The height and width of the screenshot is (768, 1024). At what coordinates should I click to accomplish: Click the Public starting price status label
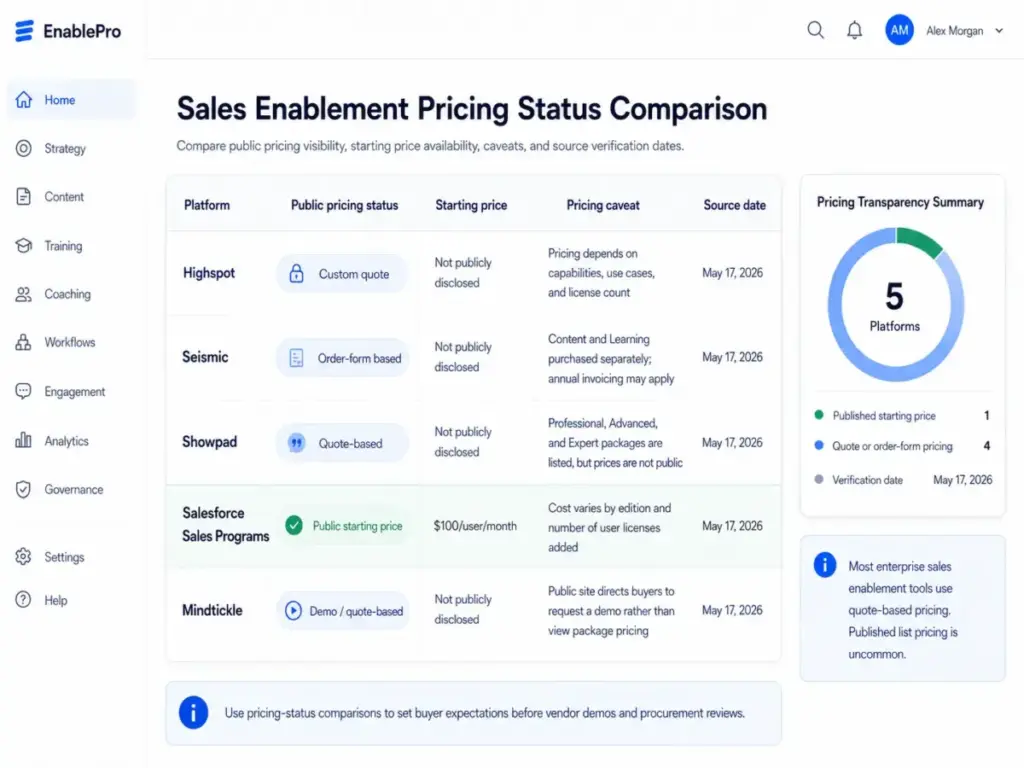pos(357,526)
